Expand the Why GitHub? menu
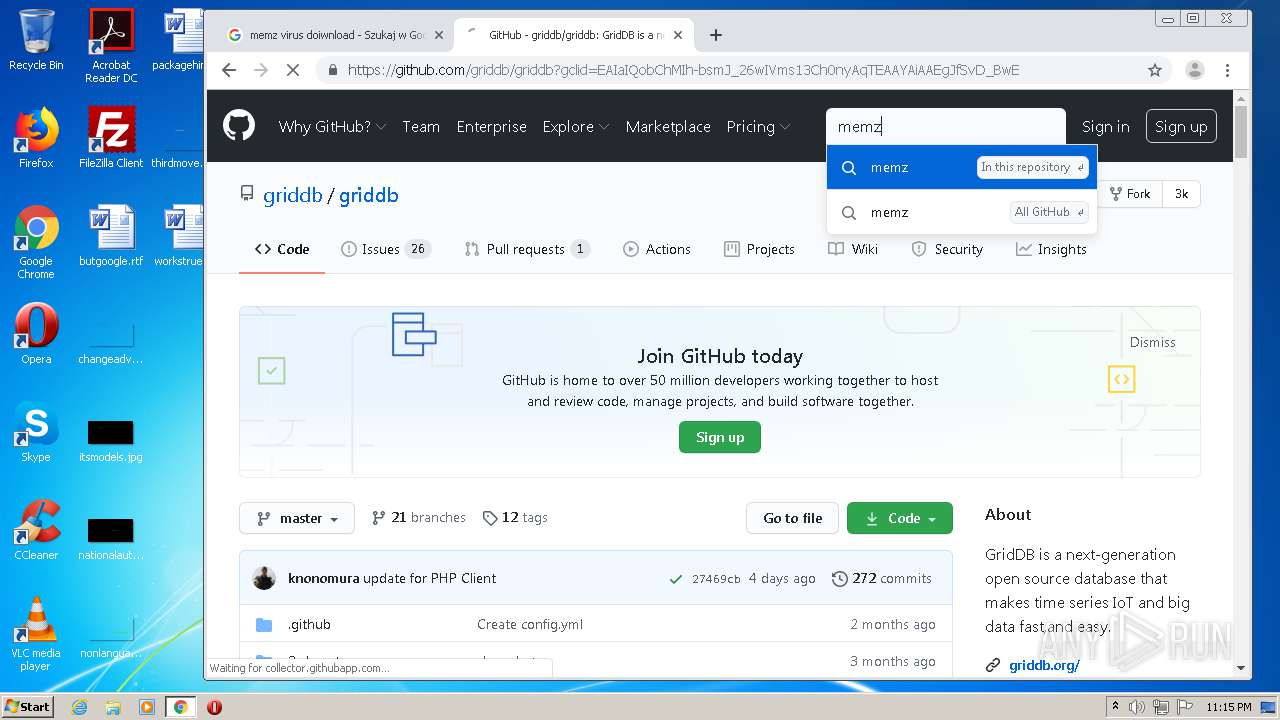 point(332,126)
